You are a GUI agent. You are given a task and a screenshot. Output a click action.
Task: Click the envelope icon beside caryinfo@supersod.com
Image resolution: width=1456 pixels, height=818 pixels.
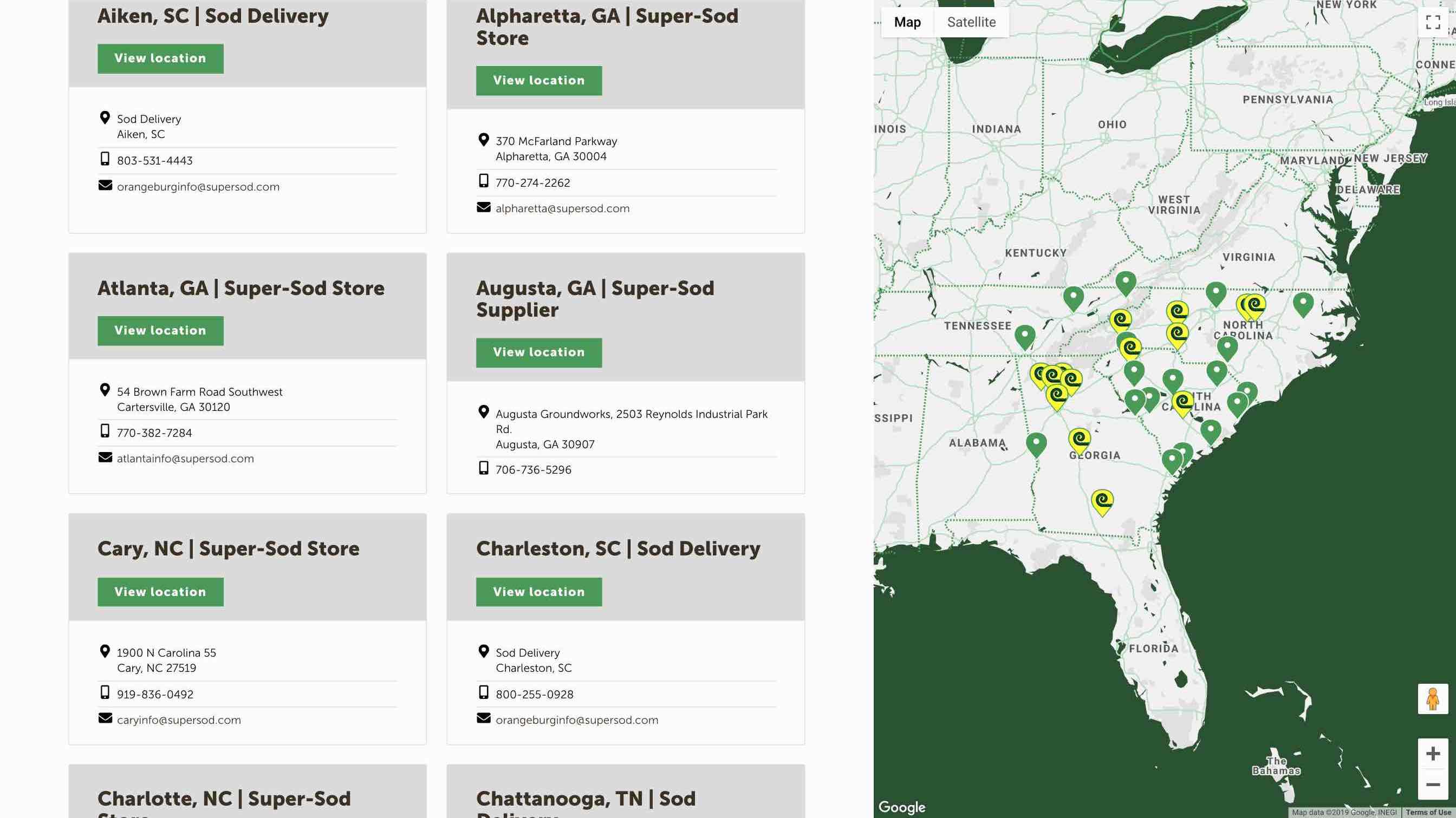tap(105, 718)
